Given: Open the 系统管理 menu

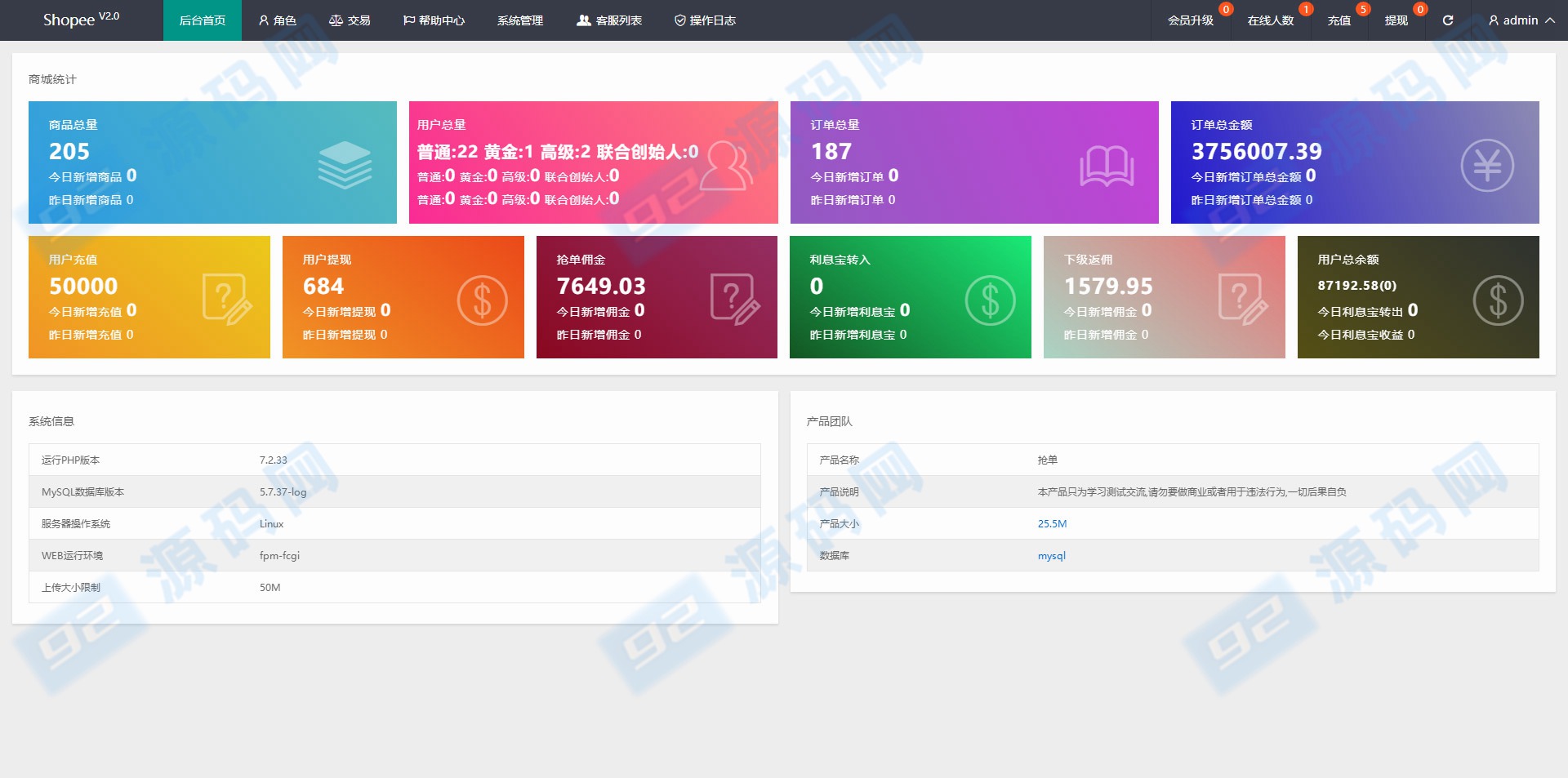Looking at the screenshot, I should click(x=520, y=20).
